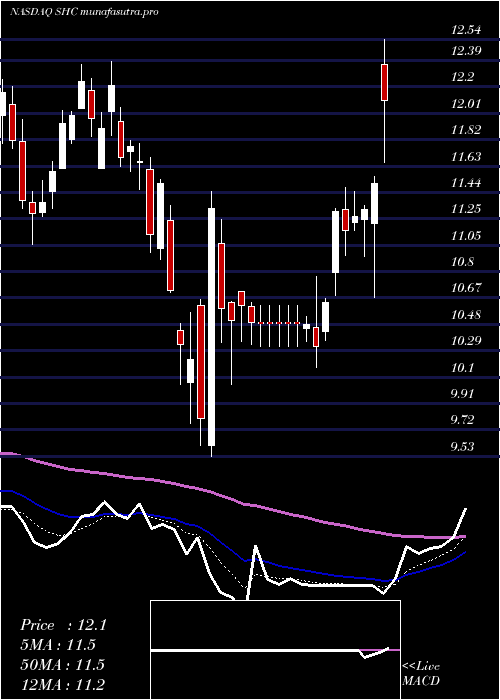500x700 pixels.
Task: Click the 50MA : 11.5 readout
Action: 62,665
